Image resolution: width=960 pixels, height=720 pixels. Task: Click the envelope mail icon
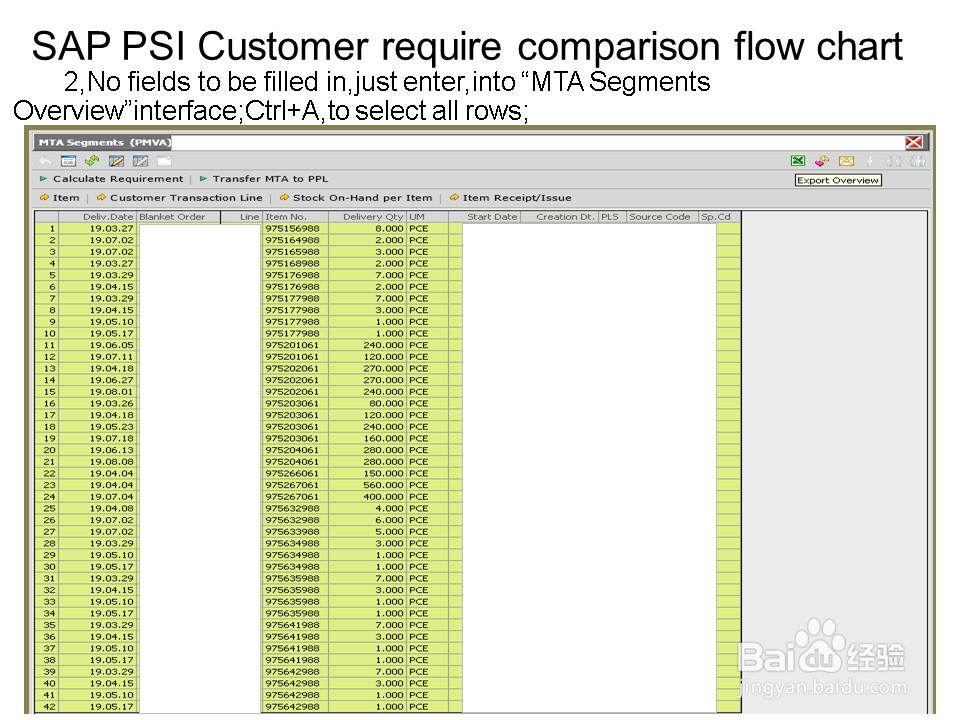[846, 161]
